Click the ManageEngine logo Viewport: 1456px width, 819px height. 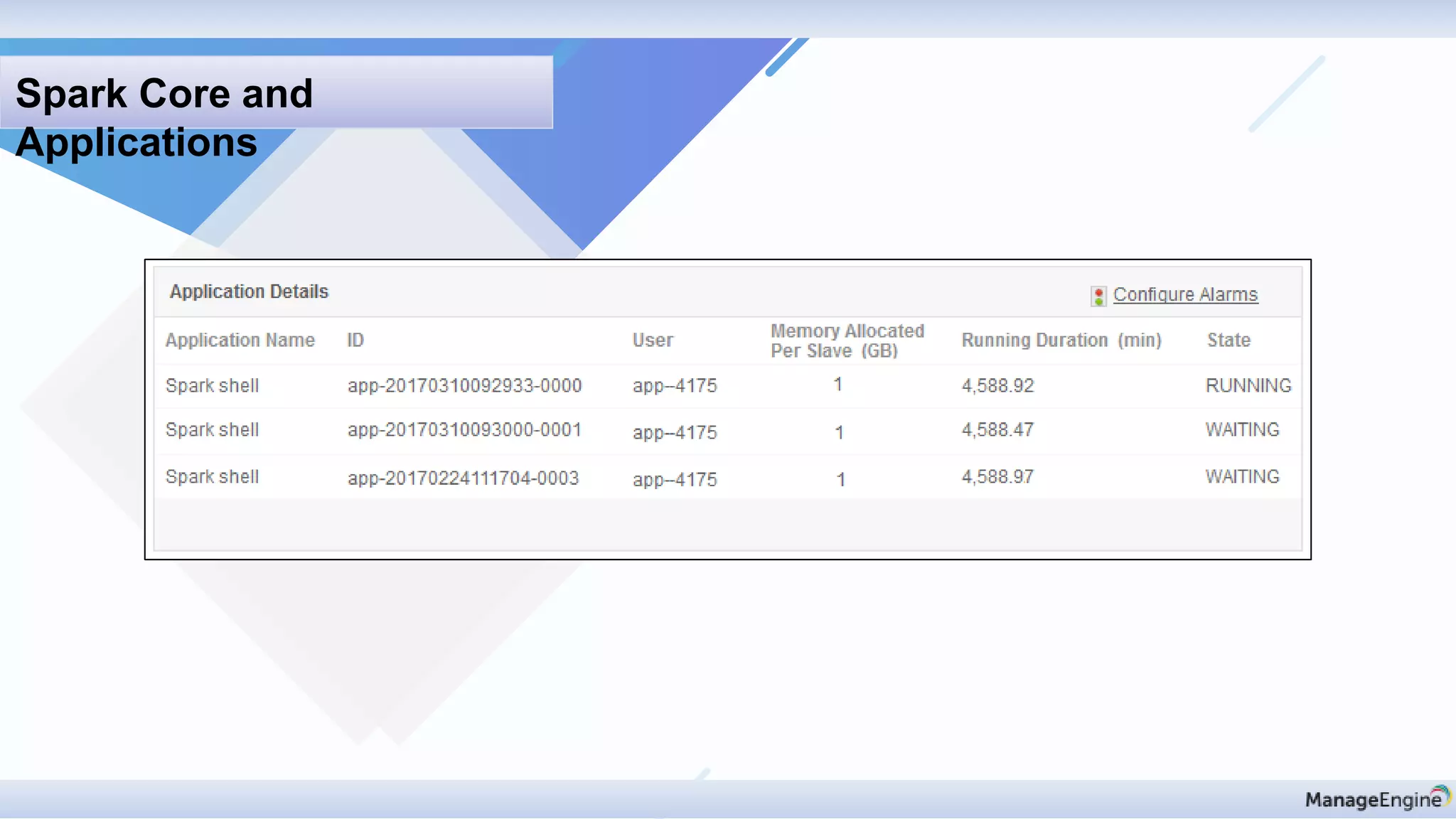click(x=1378, y=798)
